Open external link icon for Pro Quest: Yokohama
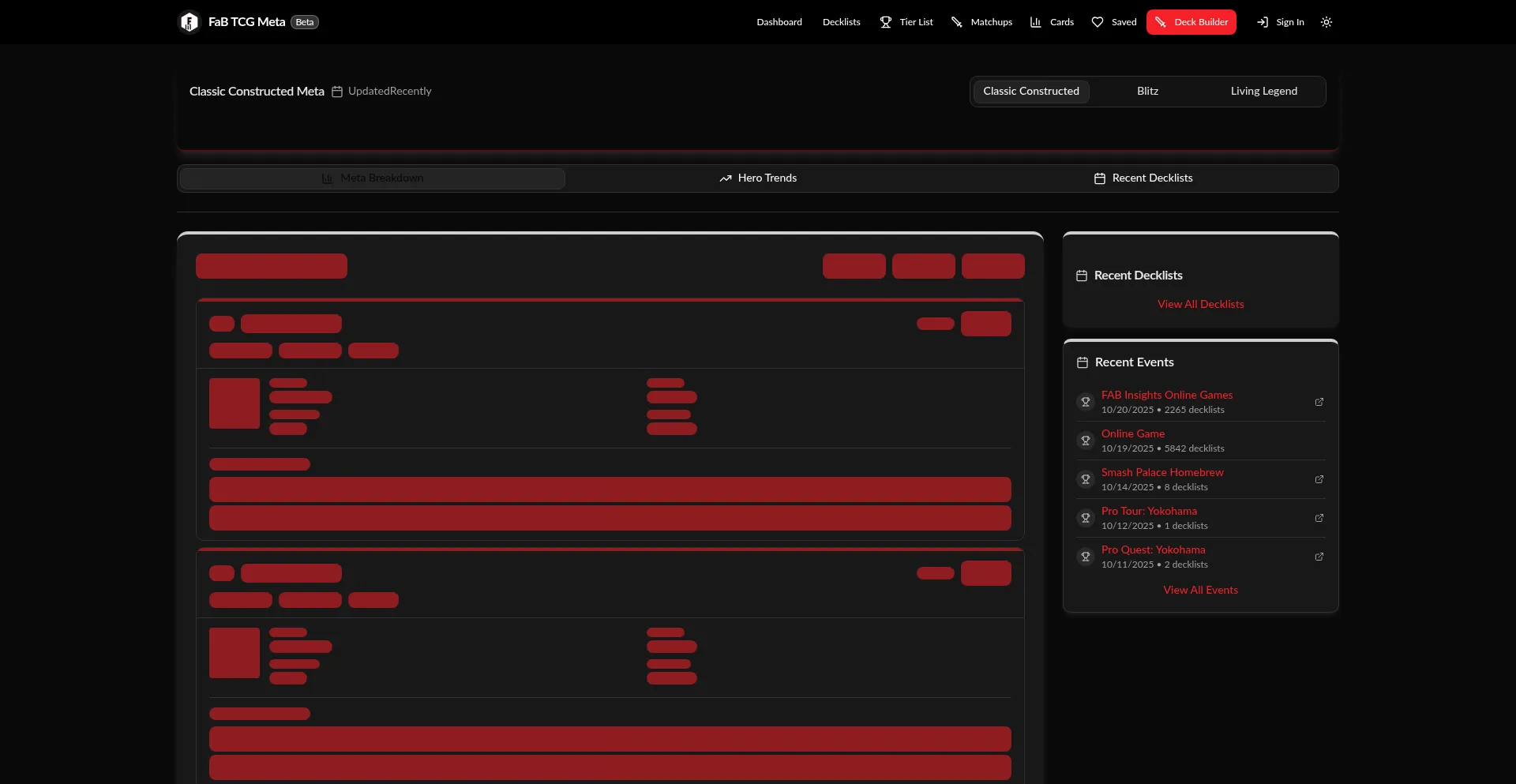 pyautogui.click(x=1319, y=557)
